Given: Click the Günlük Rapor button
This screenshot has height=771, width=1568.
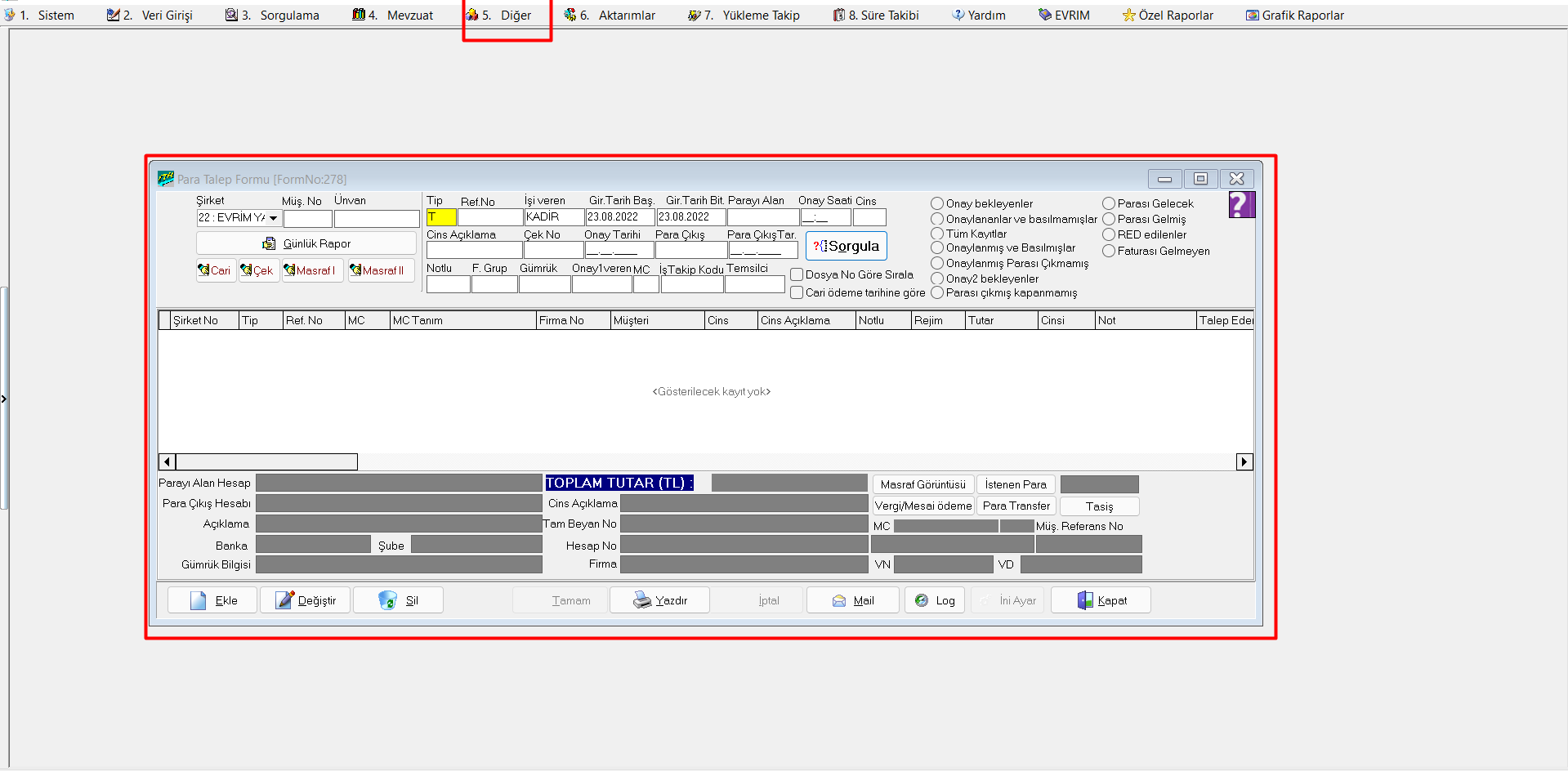Looking at the screenshot, I should click(x=306, y=243).
